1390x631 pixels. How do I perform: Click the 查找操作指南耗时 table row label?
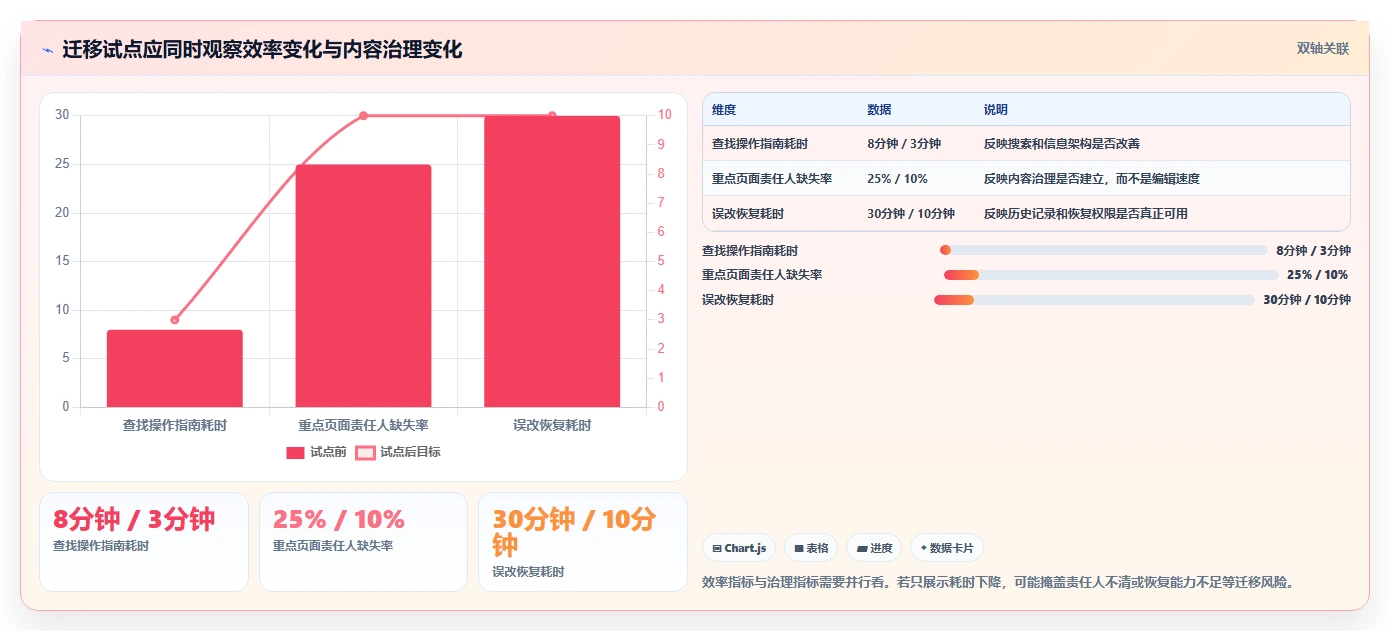pos(760,144)
